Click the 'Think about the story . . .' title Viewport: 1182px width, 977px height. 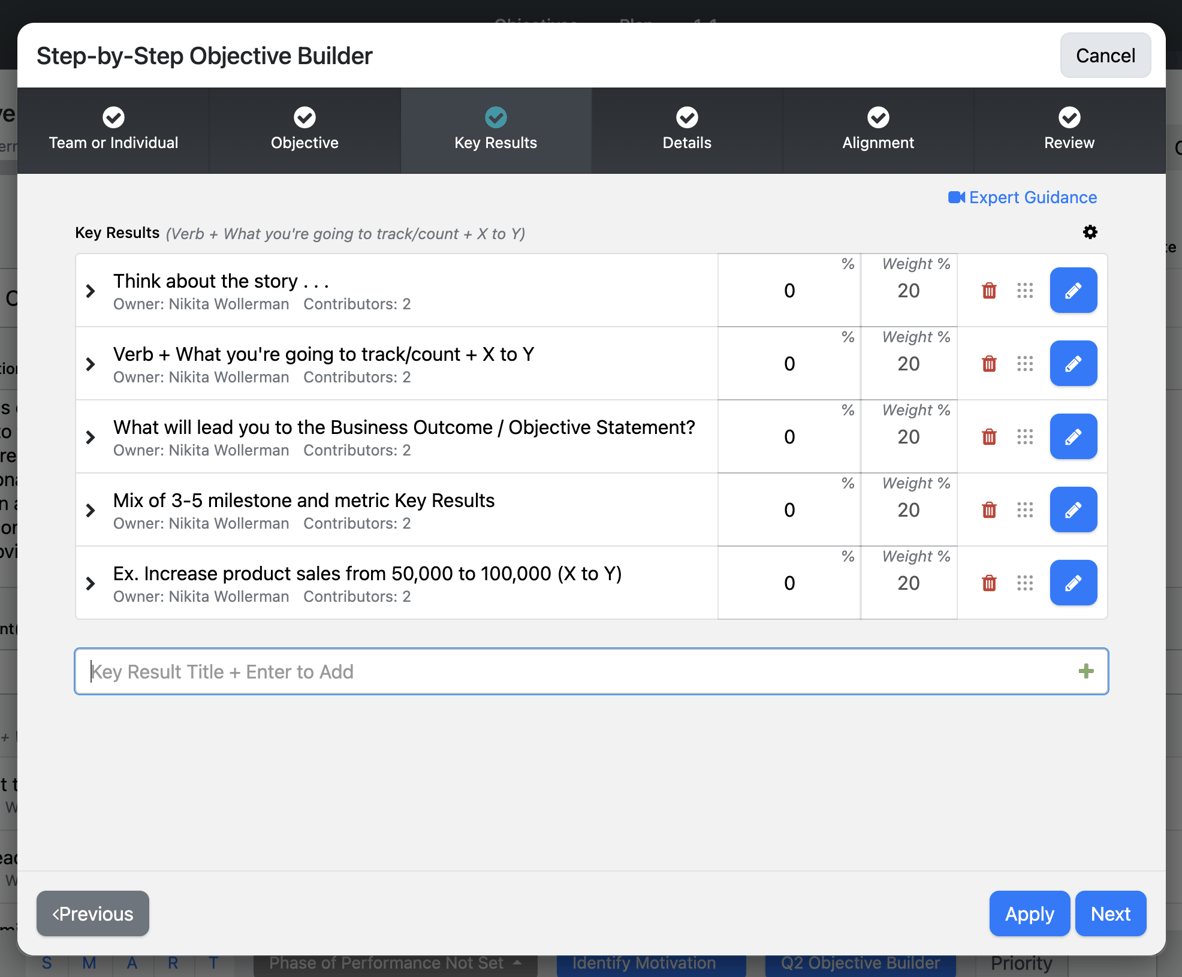[221, 281]
